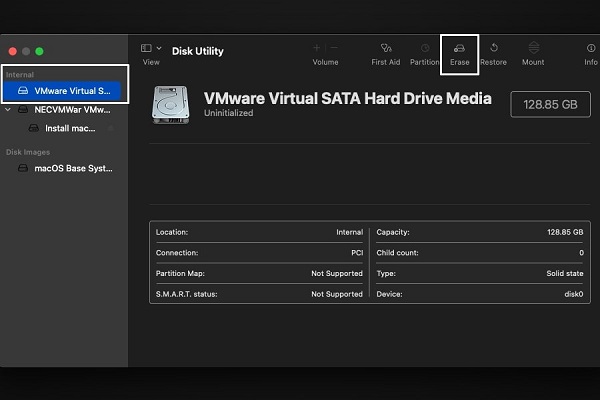This screenshot has height=400, width=600.
Task: Click the Disk Utility window title
Action: pyautogui.click(x=197, y=51)
